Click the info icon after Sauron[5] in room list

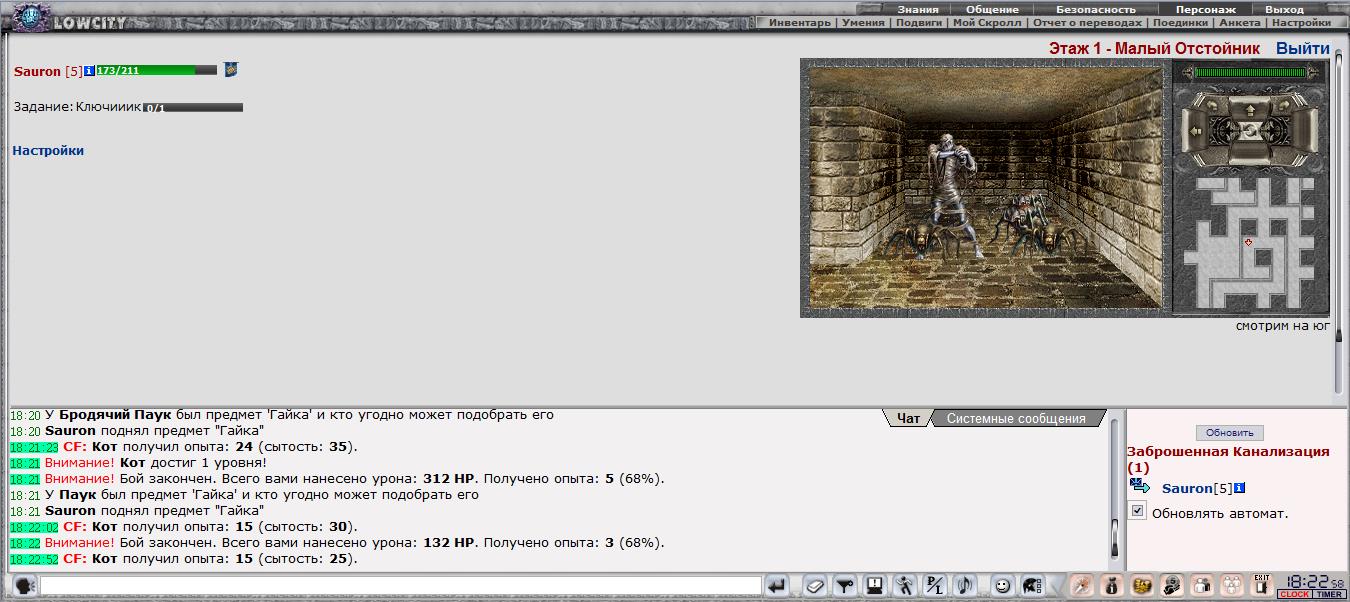tap(1239, 488)
